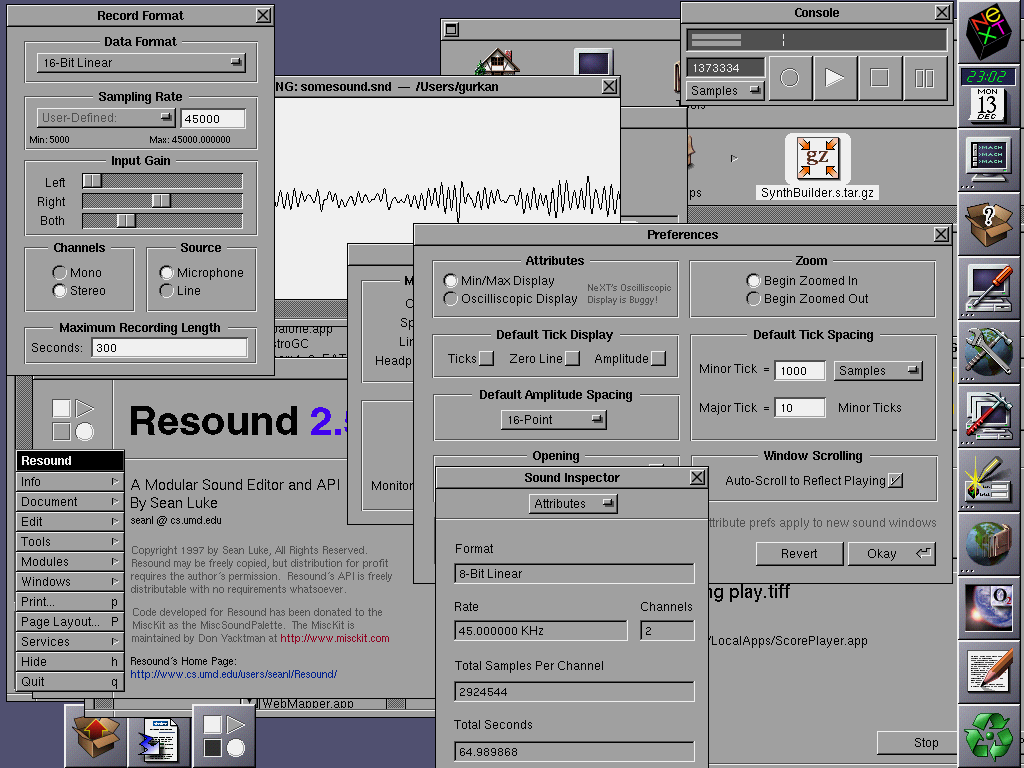Image resolution: width=1024 pixels, height=768 pixels.
Task: Click the open box with red arrow icon
Action: pos(96,737)
